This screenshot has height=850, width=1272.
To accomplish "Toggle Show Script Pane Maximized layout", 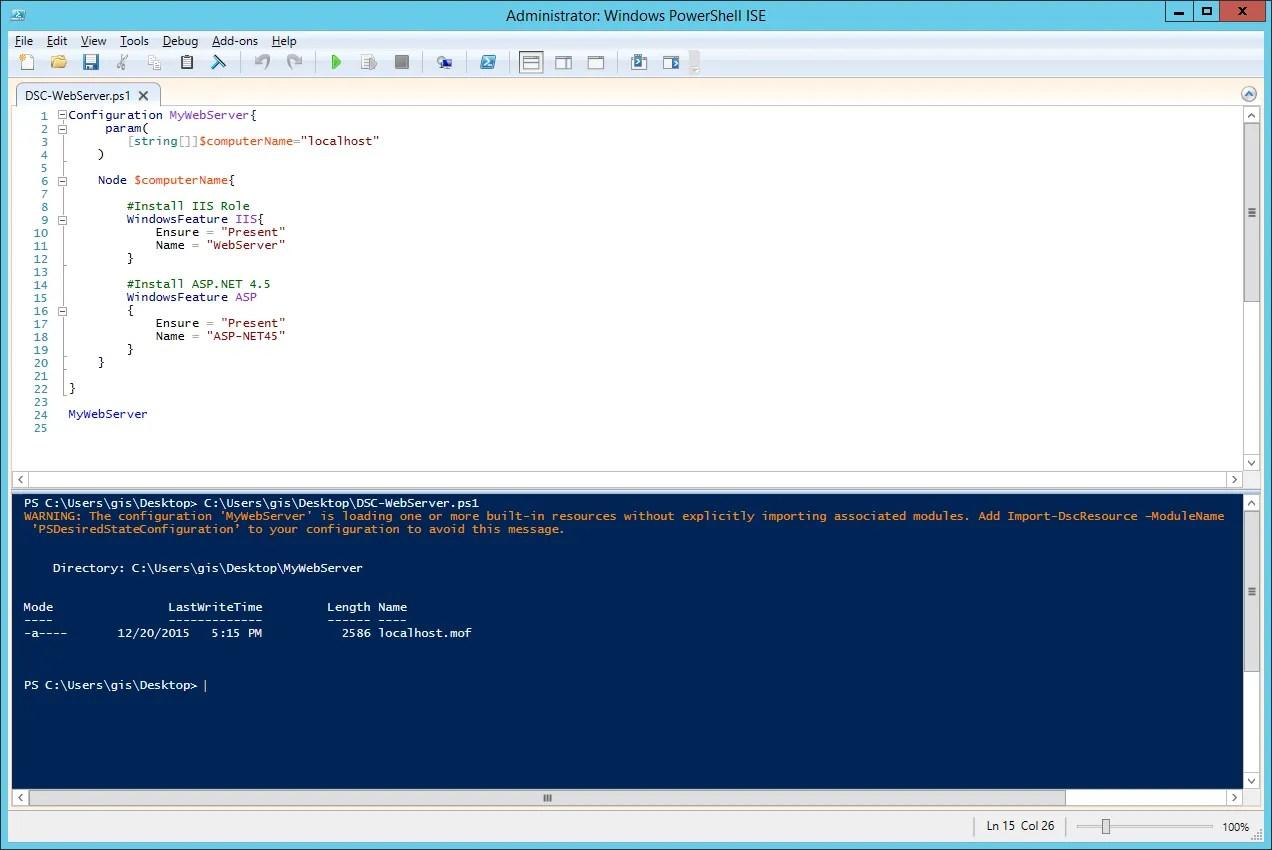I will (x=596, y=62).
